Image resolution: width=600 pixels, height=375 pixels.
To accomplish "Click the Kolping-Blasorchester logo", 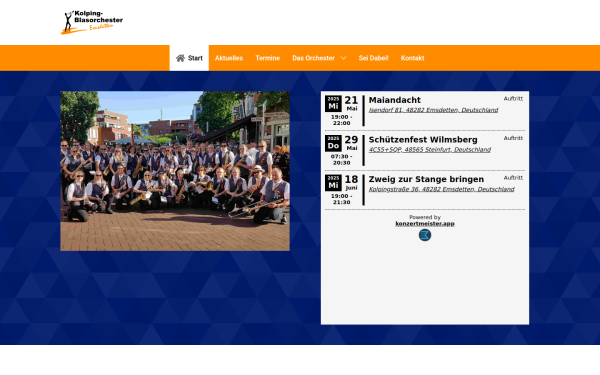I will [x=92, y=22].
